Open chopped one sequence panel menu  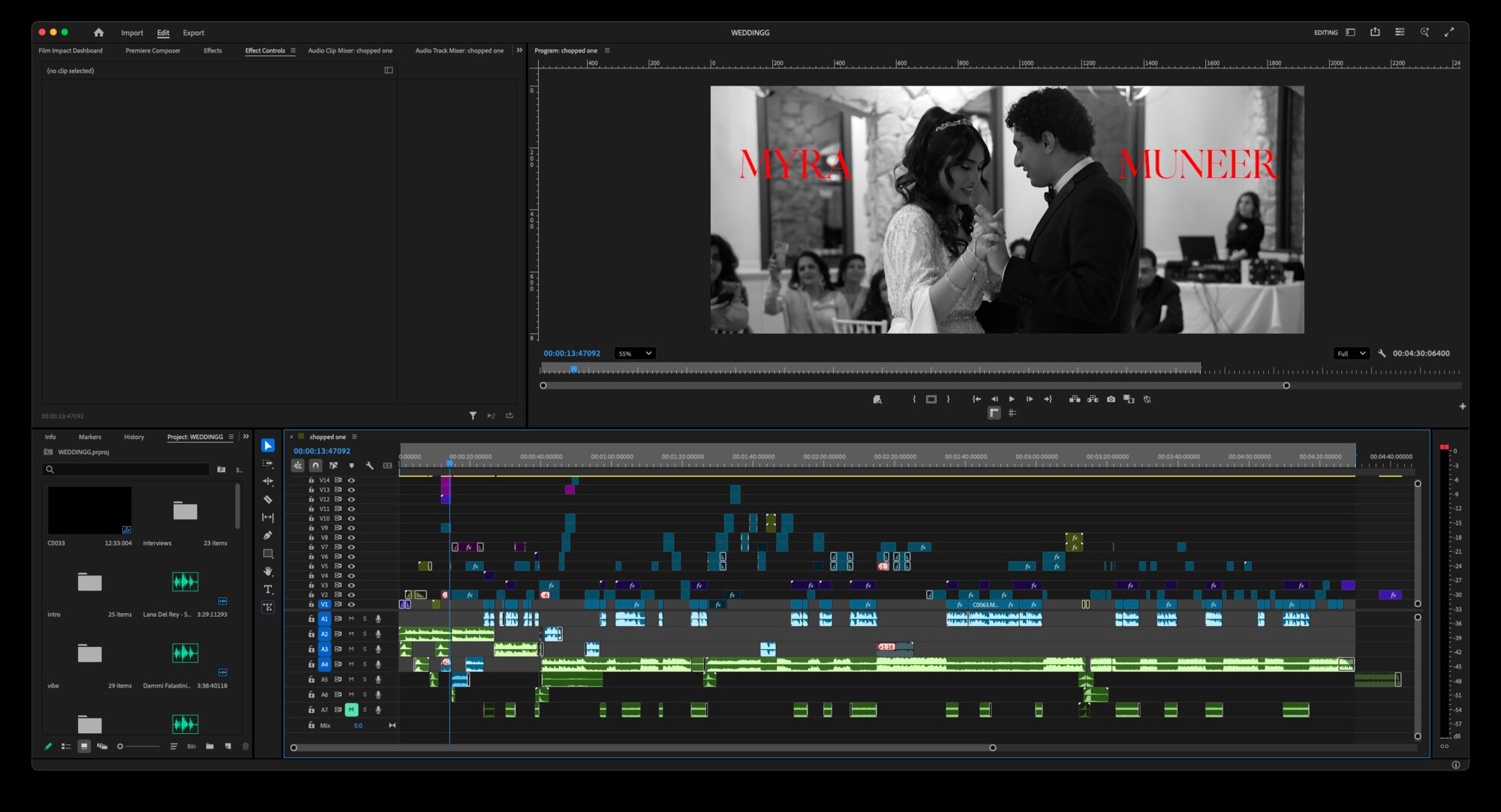(354, 437)
